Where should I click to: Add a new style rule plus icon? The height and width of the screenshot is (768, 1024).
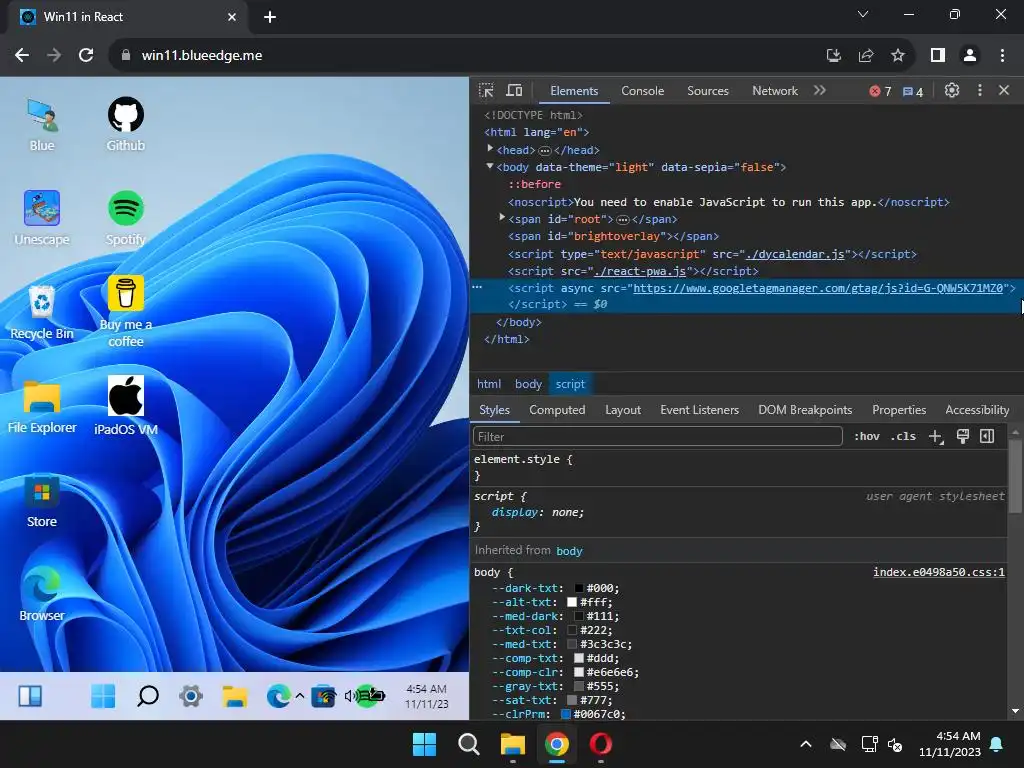(936, 436)
